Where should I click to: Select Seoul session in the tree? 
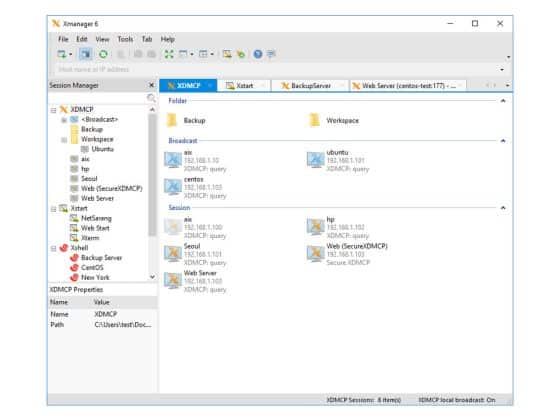point(89,179)
